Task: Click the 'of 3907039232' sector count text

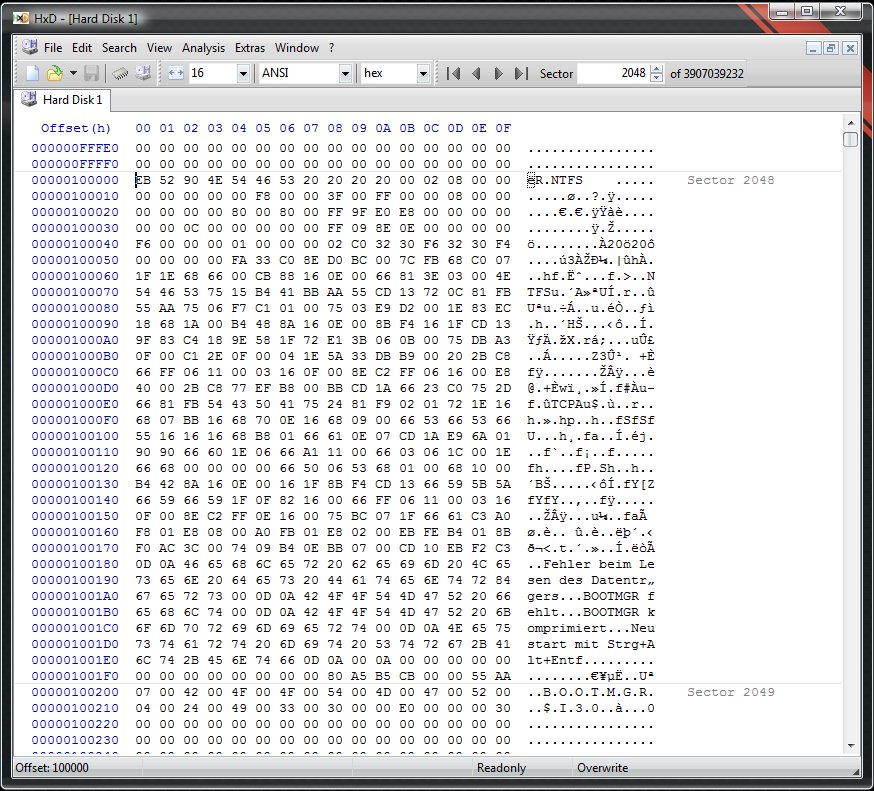Action: pos(707,74)
